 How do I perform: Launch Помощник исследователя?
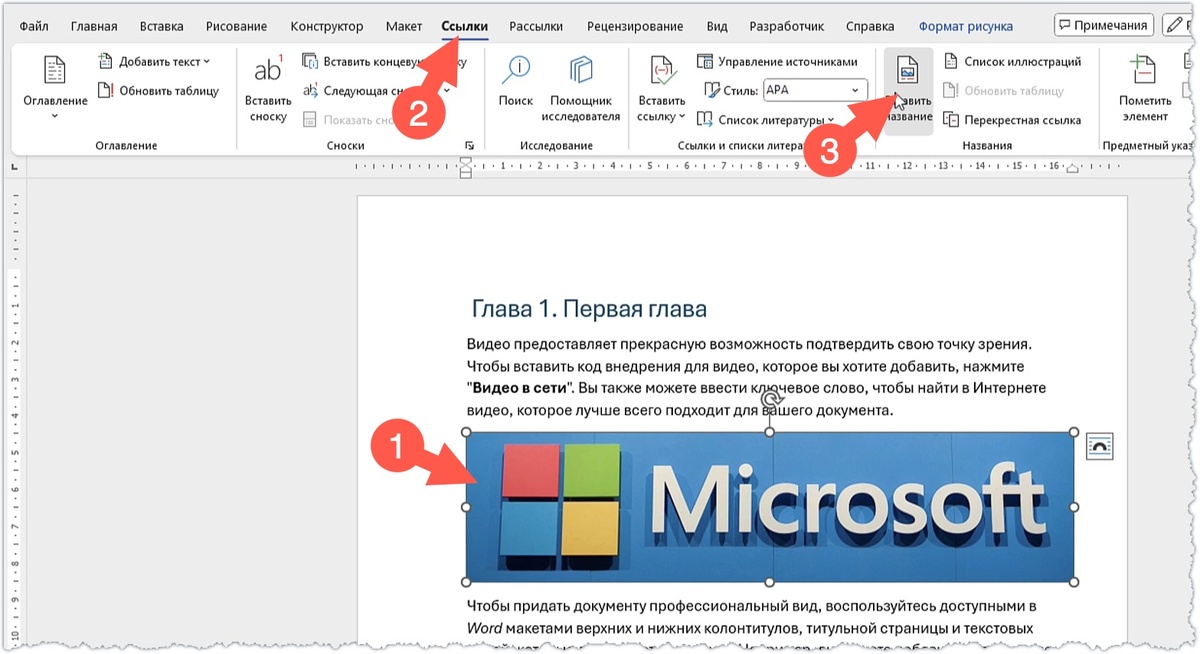click(x=581, y=88)
